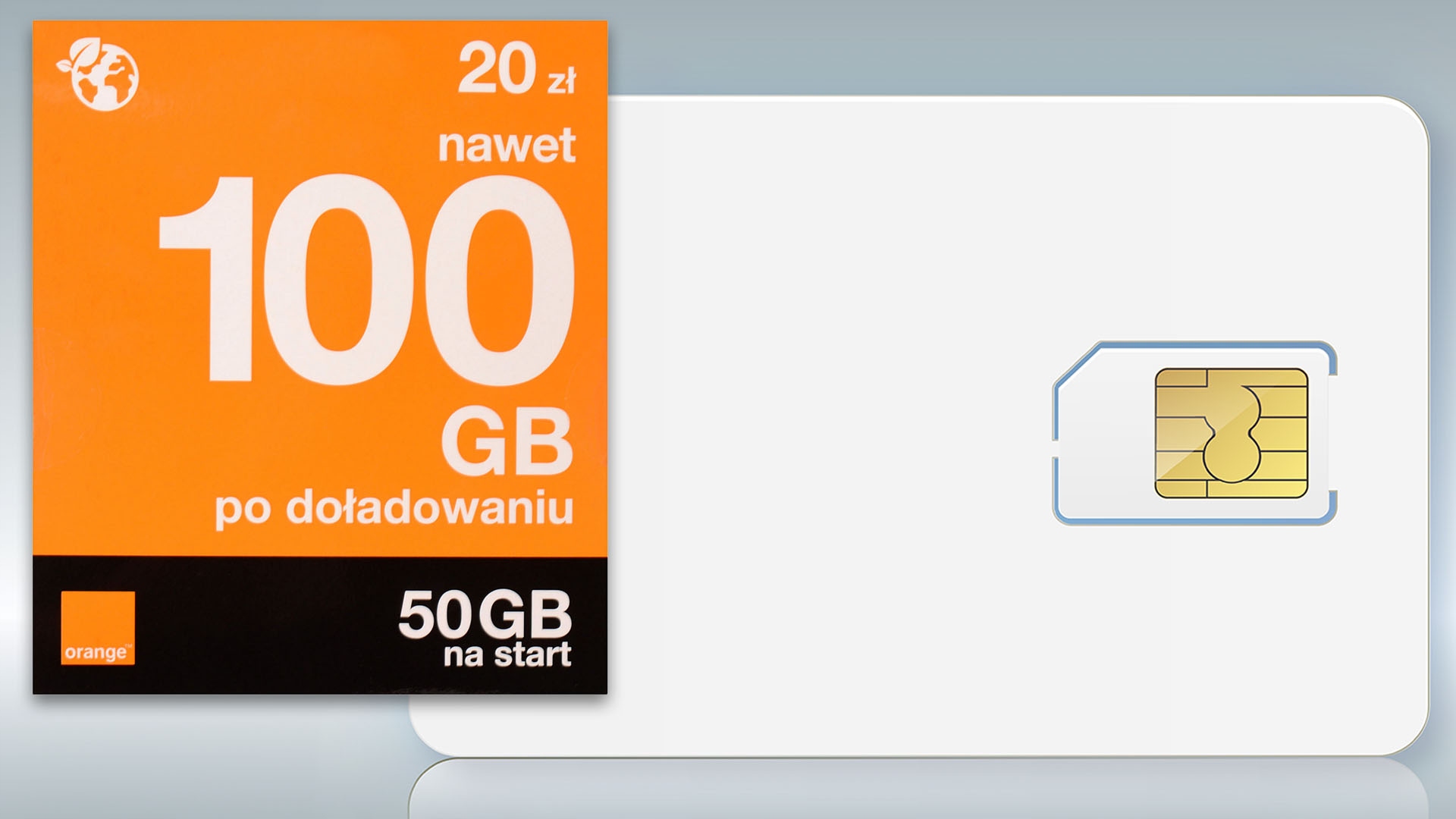Click the "na start" caption

pos(507,655)
